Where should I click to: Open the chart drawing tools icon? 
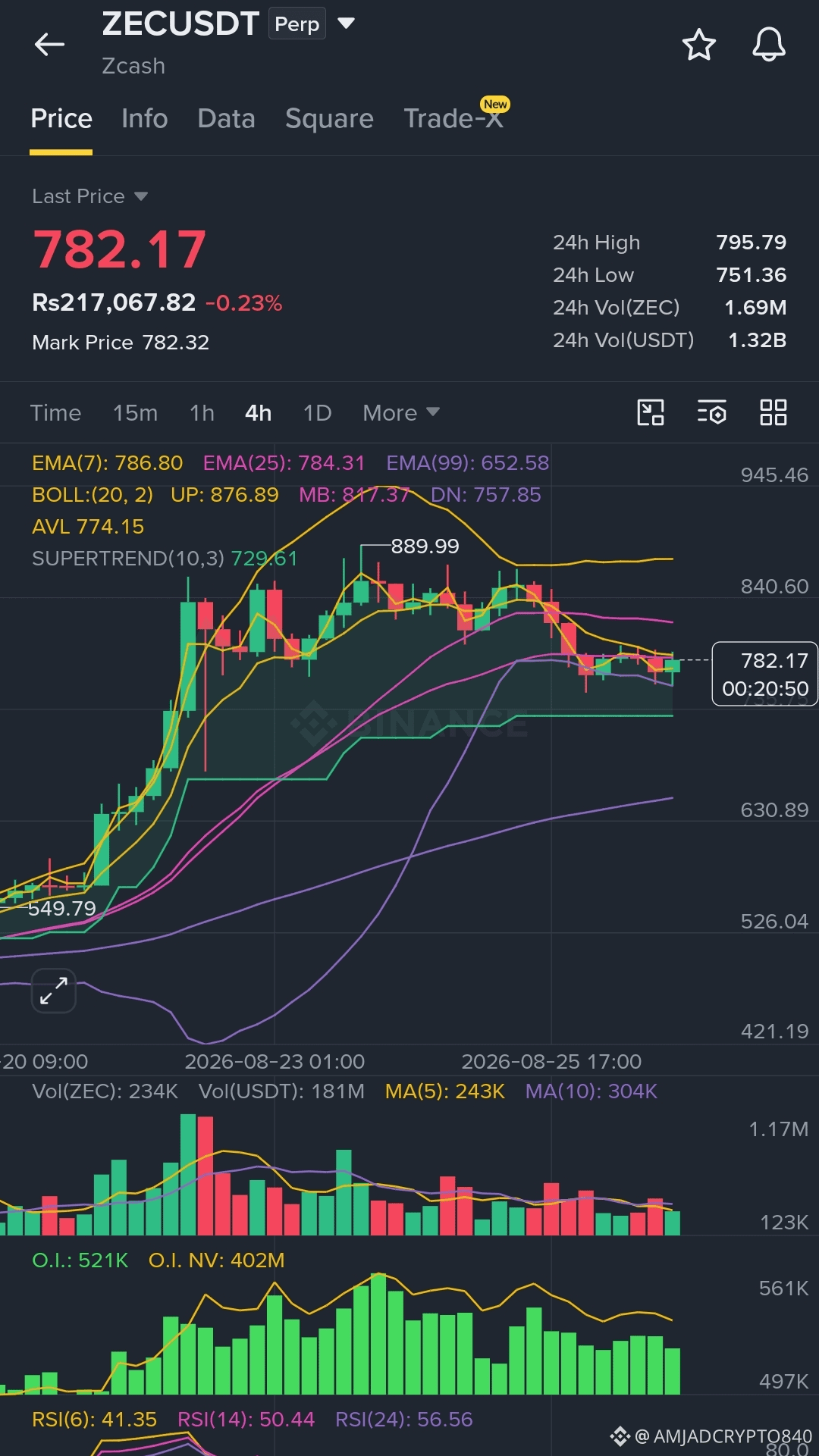651,412
